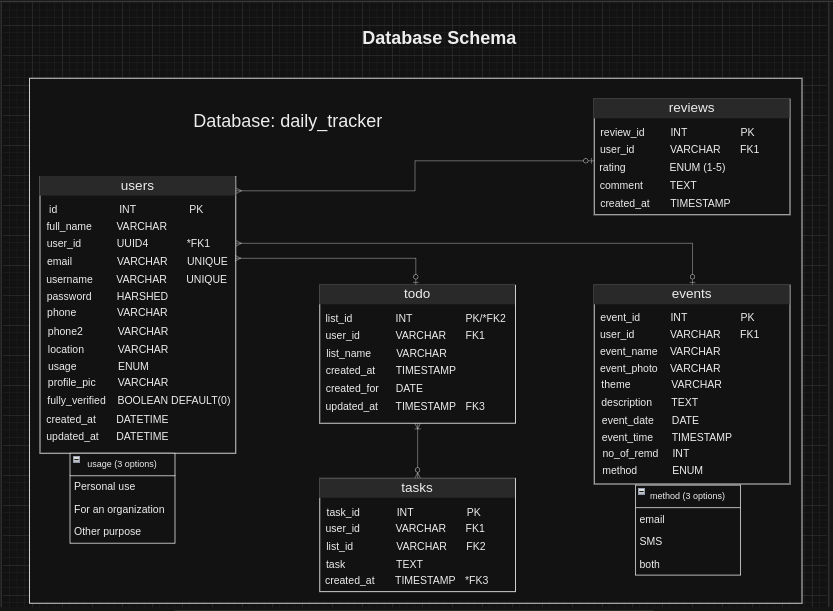Click the event_date field
833x611 pixels.
pos(627,420)
